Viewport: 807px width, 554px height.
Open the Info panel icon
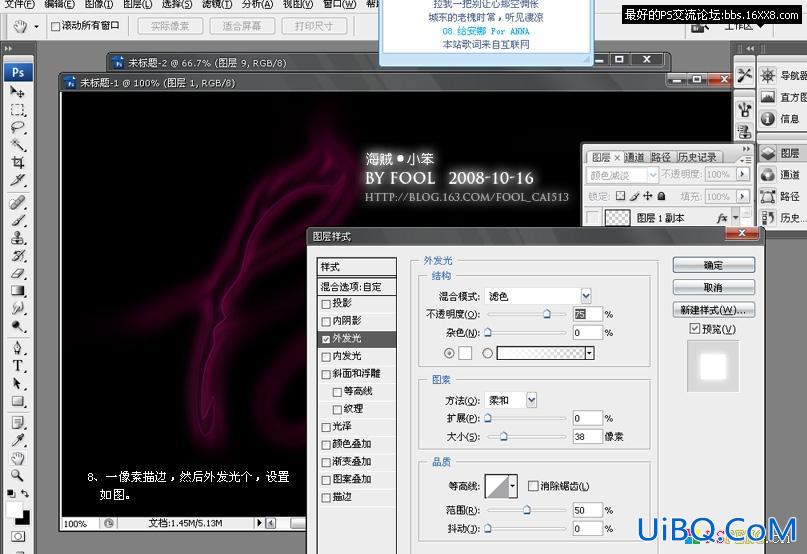(768, 118)
